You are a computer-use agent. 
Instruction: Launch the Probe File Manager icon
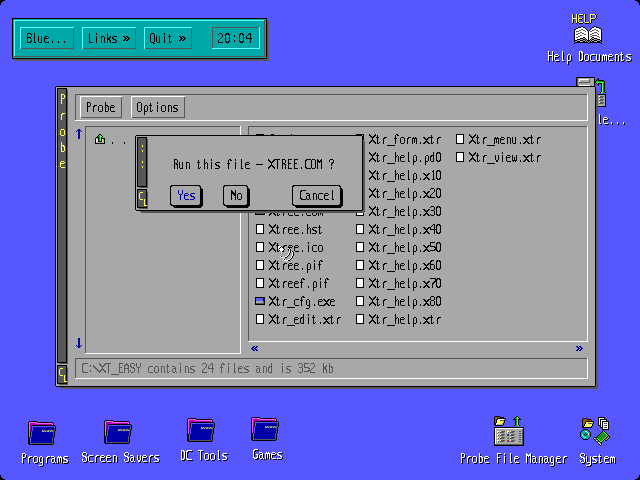tap(509, 431)
